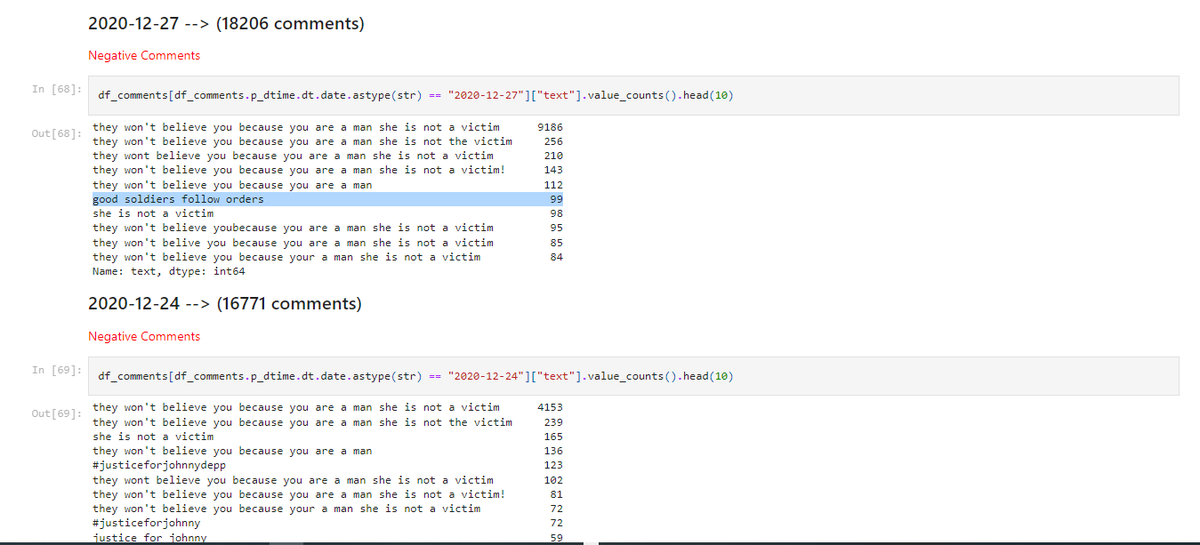Click count value 239 in output 69
The width and height of the screenshot is (1200, 545).
pyautogui.click(x=553, y=422)
